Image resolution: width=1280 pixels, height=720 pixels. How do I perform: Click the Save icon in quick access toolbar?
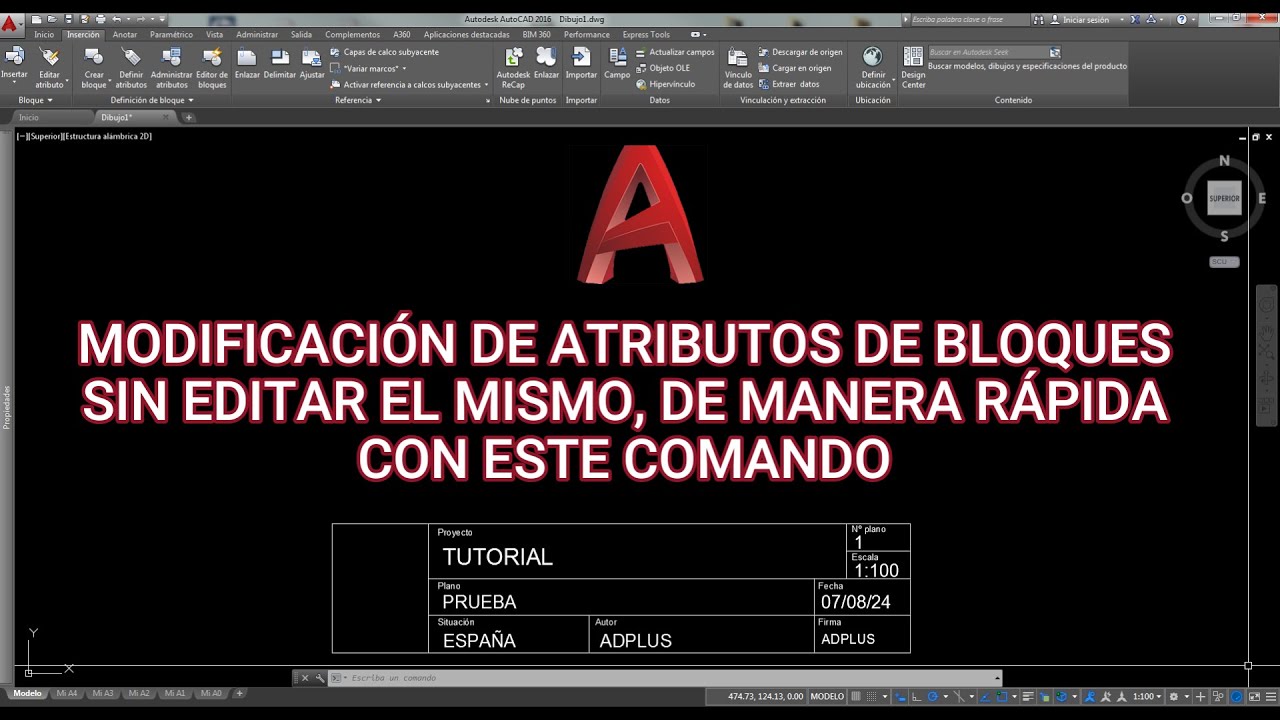pyautogui.click(x=68, y=19)
